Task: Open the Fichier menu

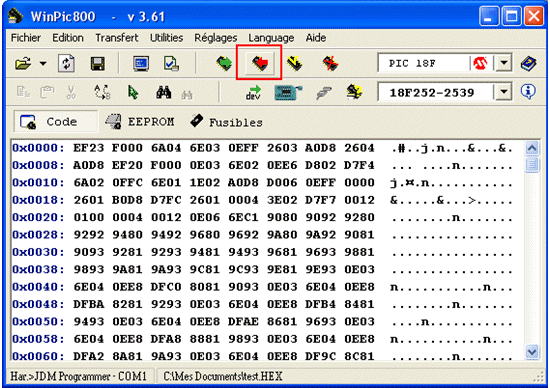Action: pos(26,38)
